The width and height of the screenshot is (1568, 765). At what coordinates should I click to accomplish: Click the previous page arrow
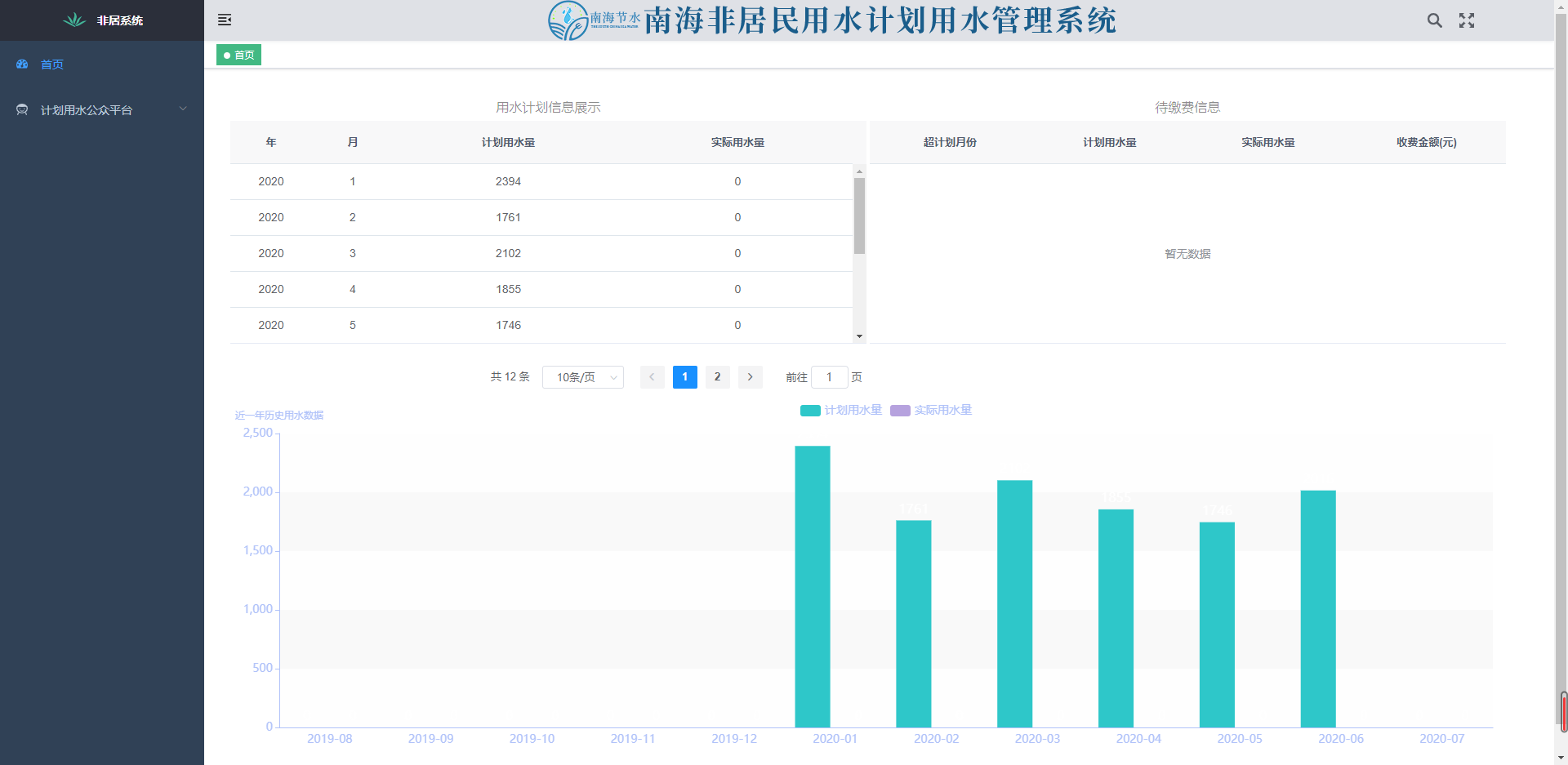coord(652,376)
